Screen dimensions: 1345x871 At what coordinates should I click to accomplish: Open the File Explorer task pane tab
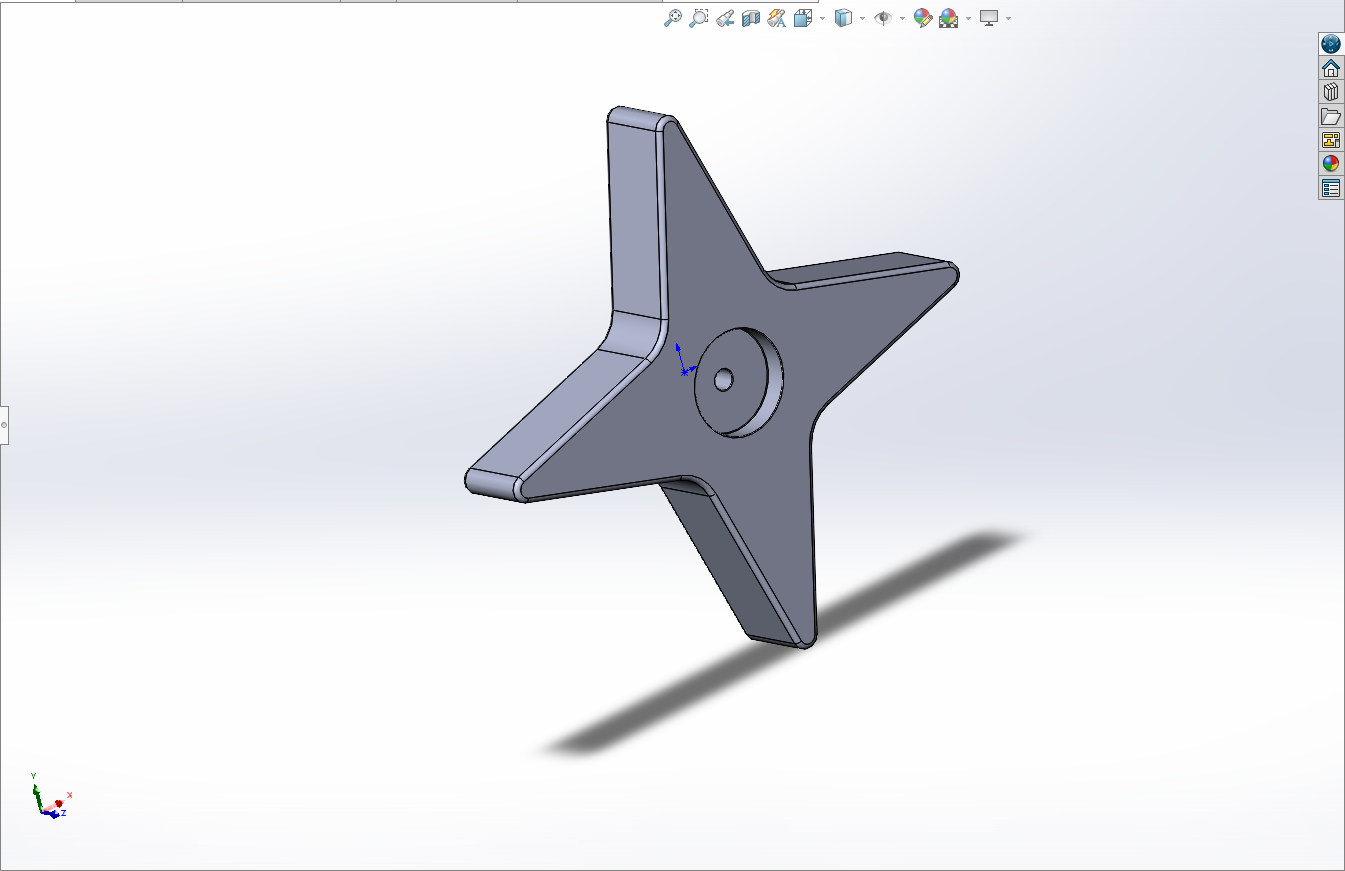[1331, 116]
